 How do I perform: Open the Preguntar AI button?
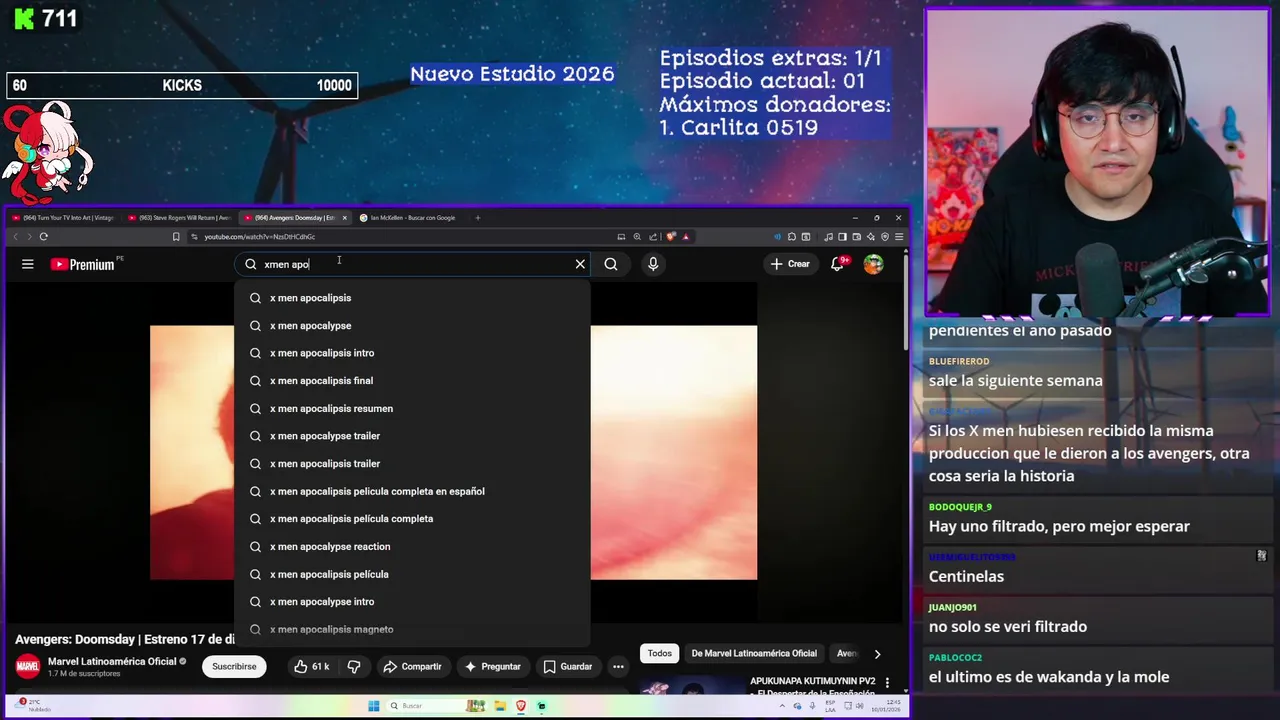[491, 667]
